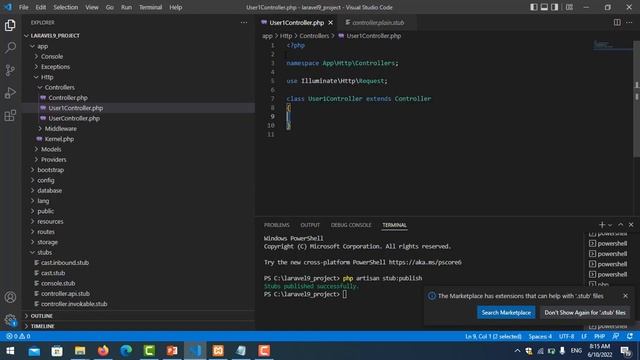Change language mode PHP in status bar
640x360 pixels.
[599, 336]
